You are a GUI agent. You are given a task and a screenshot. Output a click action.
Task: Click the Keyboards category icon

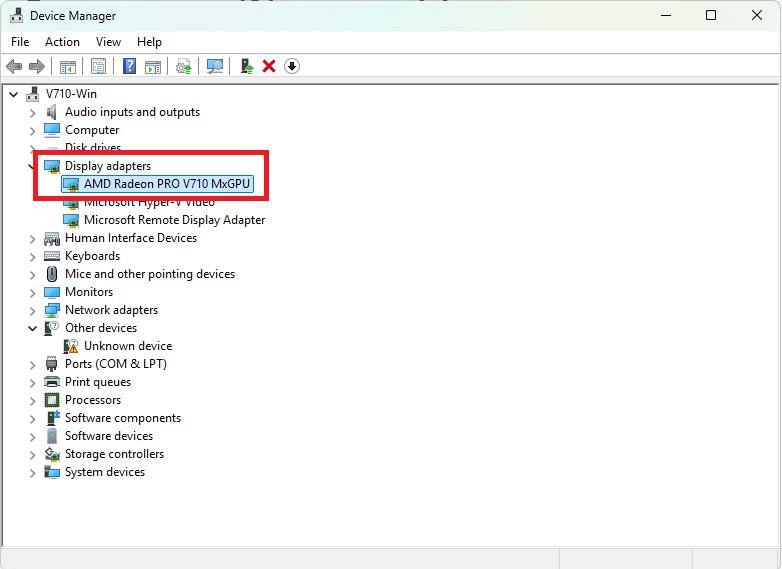pos(52,256)
